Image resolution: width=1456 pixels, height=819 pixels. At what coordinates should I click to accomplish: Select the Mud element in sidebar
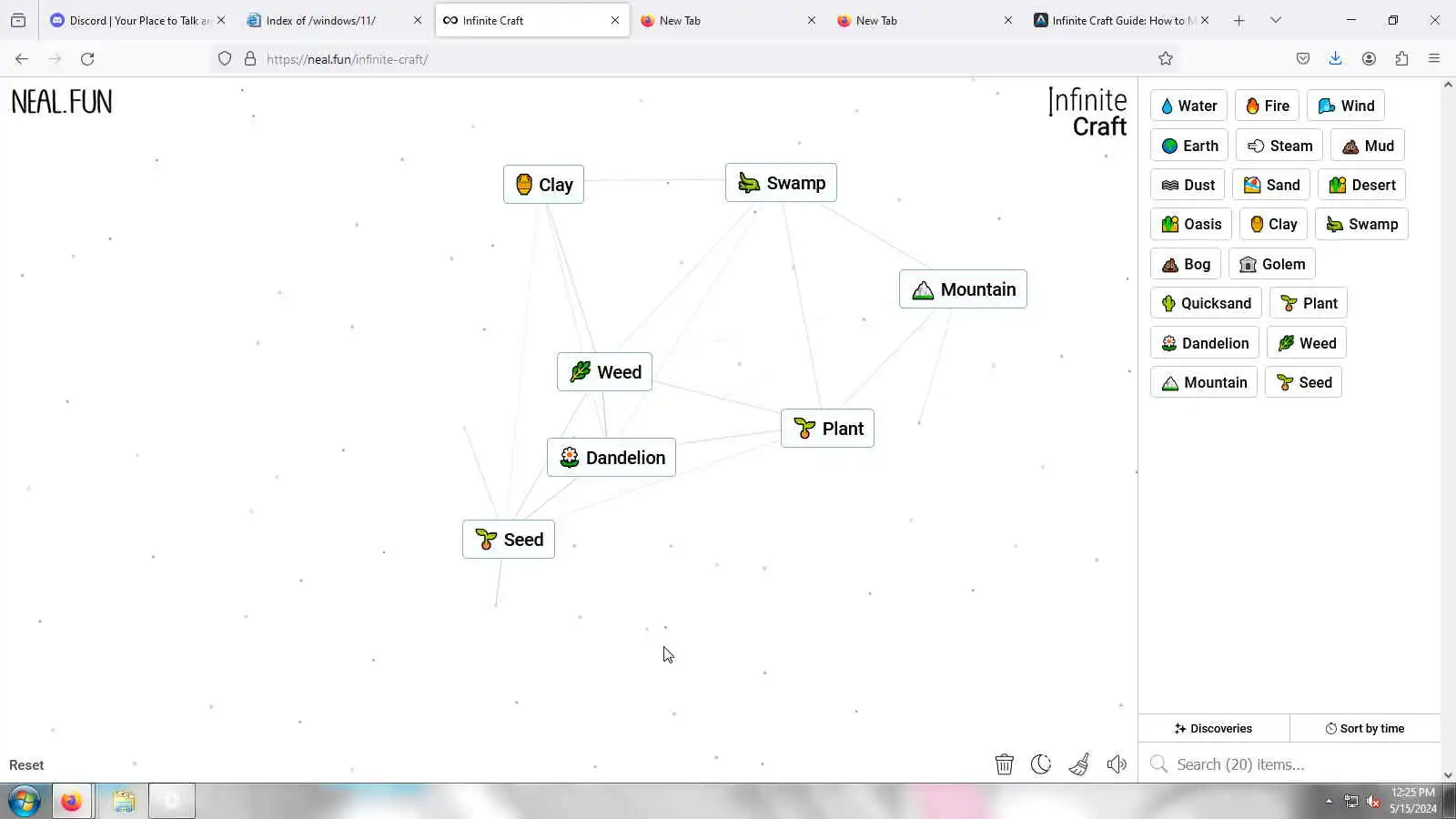point(1368,146)
